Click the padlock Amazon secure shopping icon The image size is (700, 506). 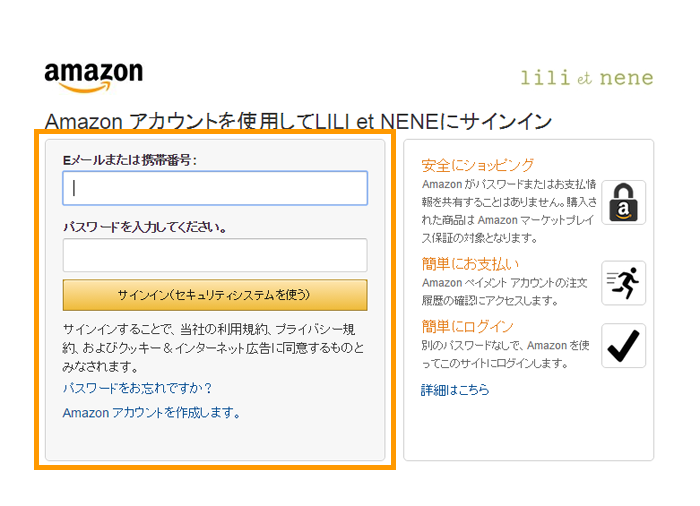tap(623, 203)
